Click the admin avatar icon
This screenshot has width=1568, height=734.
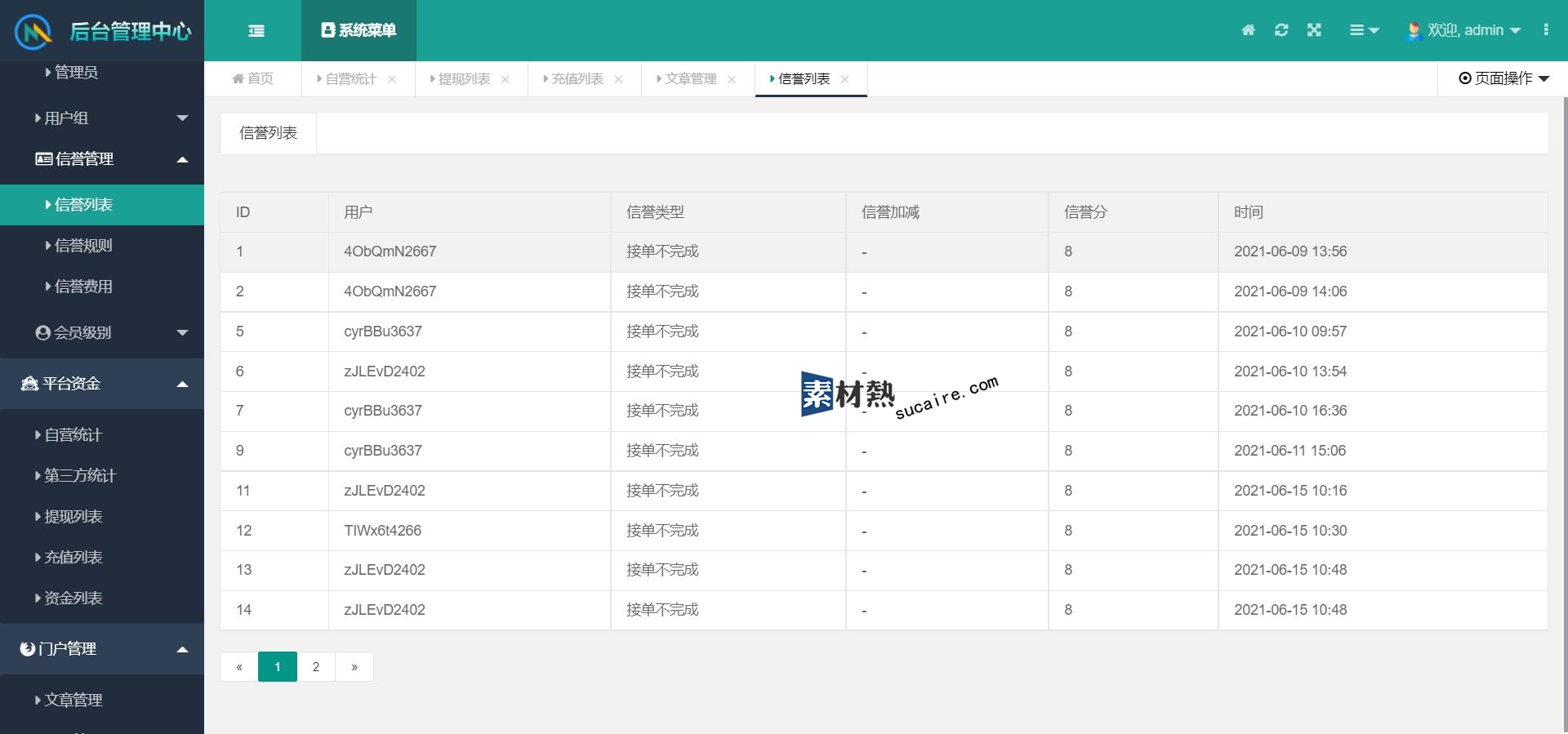click(1414, 31)
